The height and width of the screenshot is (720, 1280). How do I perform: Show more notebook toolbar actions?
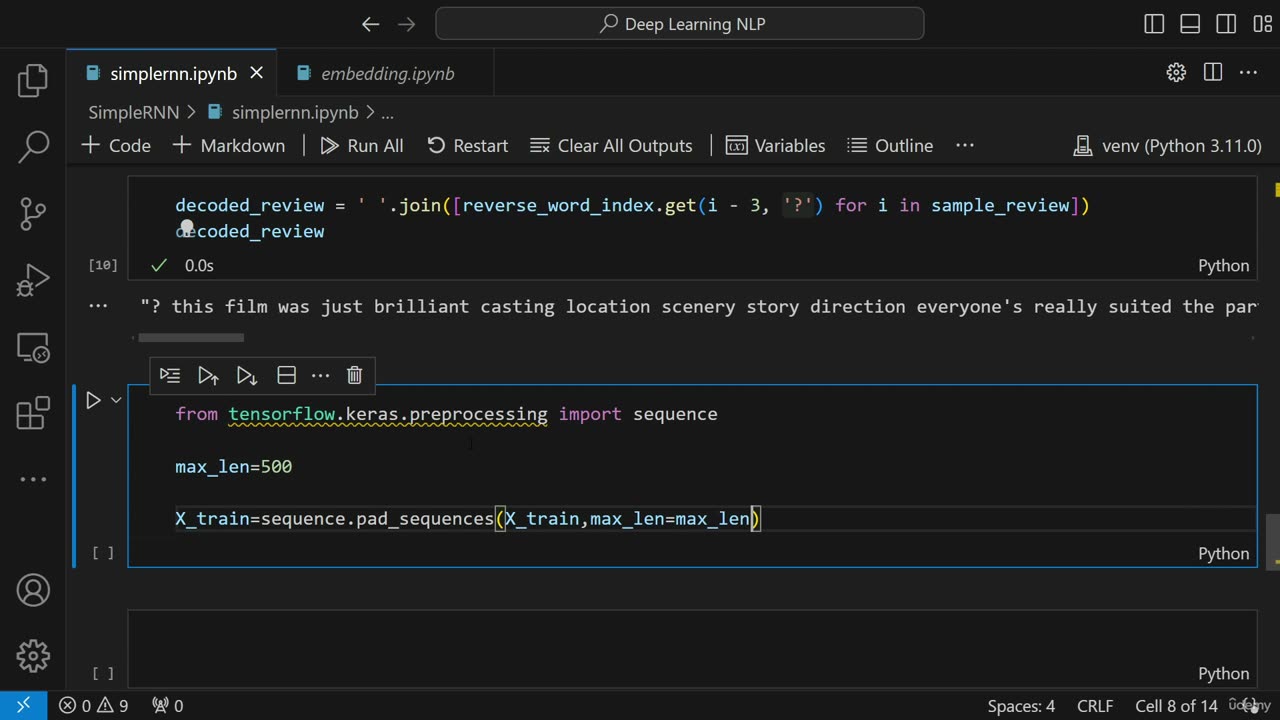(x=965, y=145)
